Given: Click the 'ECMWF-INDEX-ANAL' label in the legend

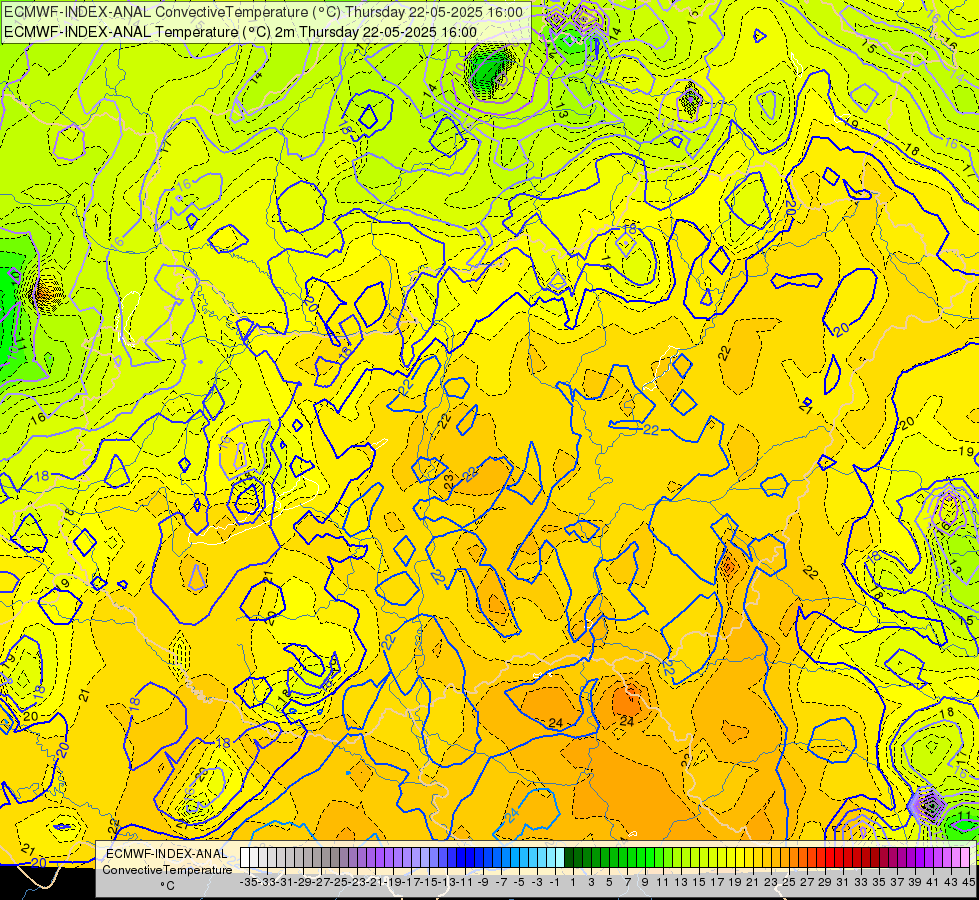Looking at the screenshot, I should (167, 854).
